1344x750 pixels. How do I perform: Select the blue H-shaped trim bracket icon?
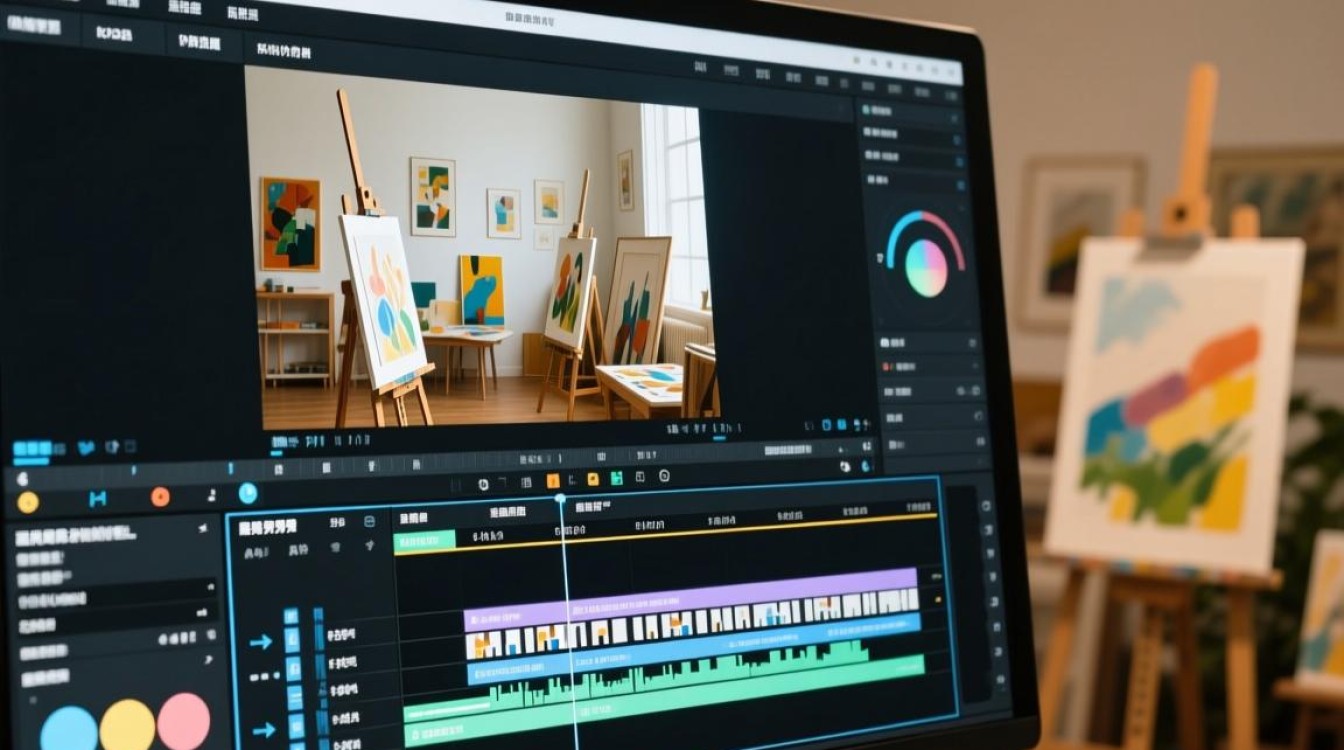point(97,499)
